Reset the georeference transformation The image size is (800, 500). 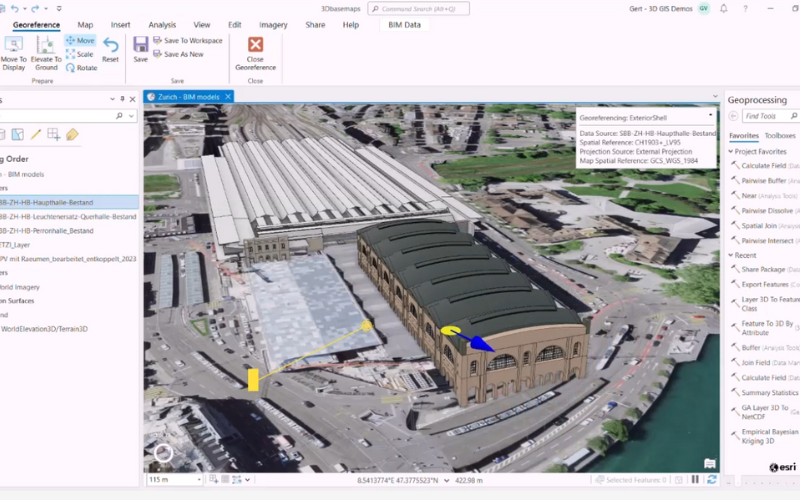(110, 50)
